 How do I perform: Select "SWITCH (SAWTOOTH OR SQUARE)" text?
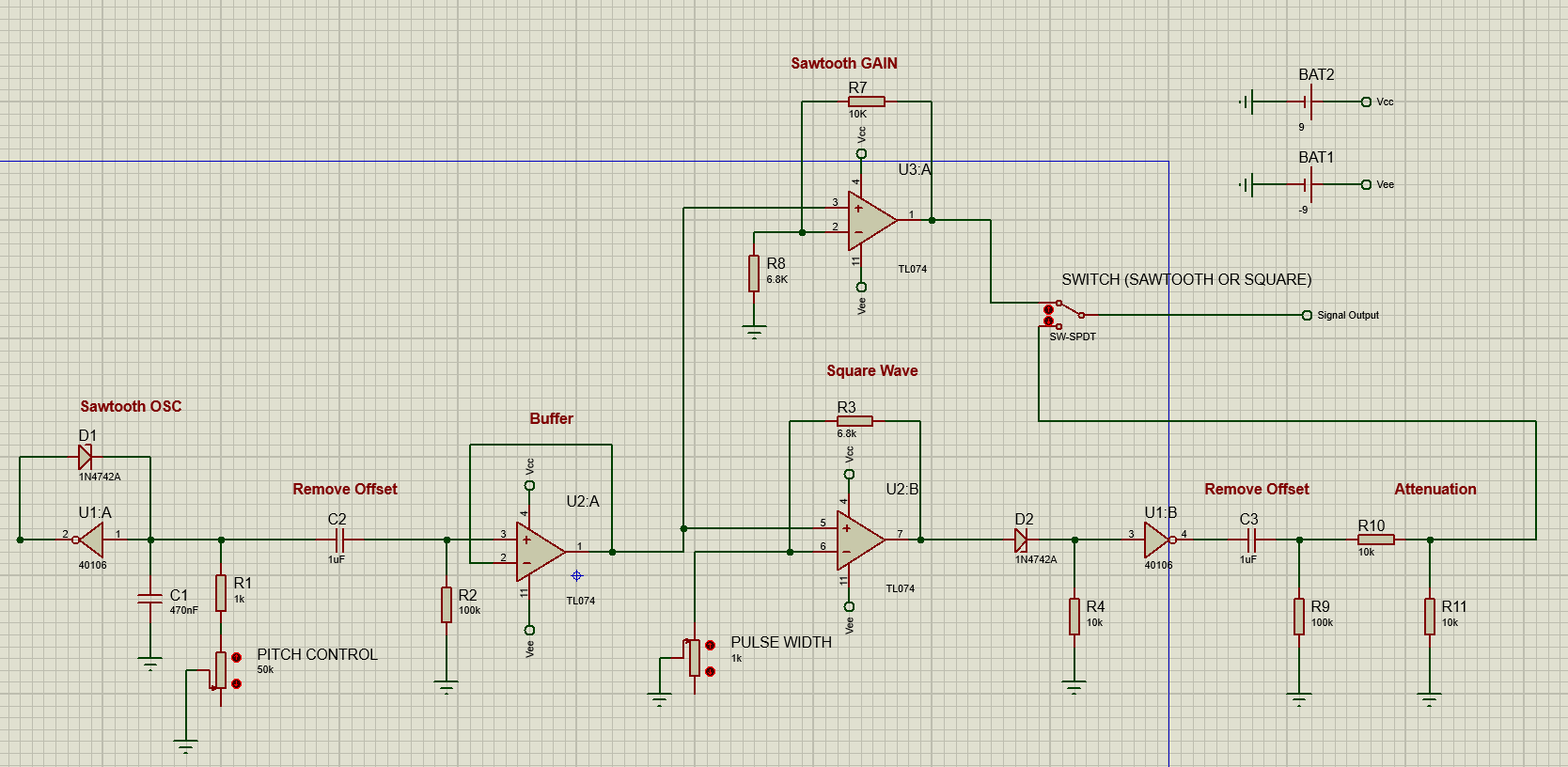click(1186, 279)
